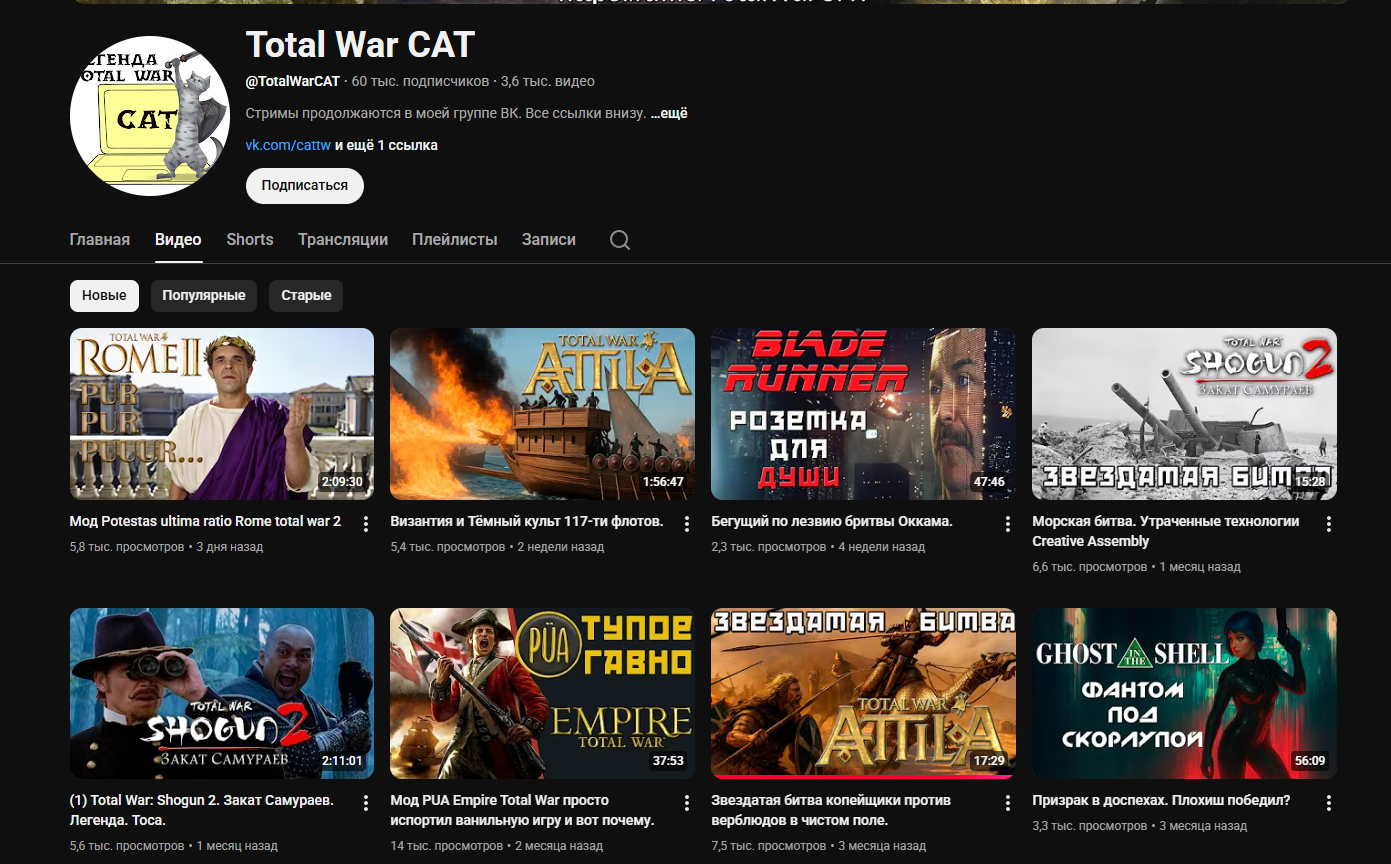Open options menu for Мод PUA Empire video

click(687, 803)
